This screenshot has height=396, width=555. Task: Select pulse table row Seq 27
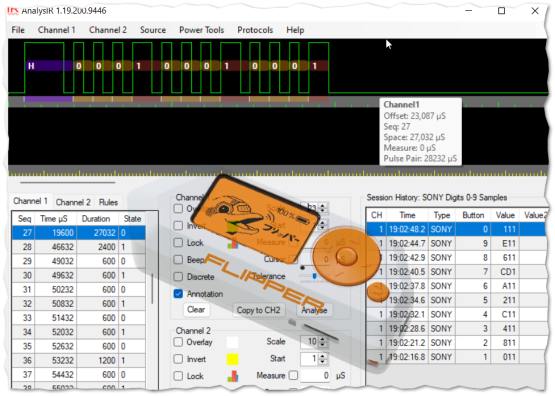tap(79, 233)
